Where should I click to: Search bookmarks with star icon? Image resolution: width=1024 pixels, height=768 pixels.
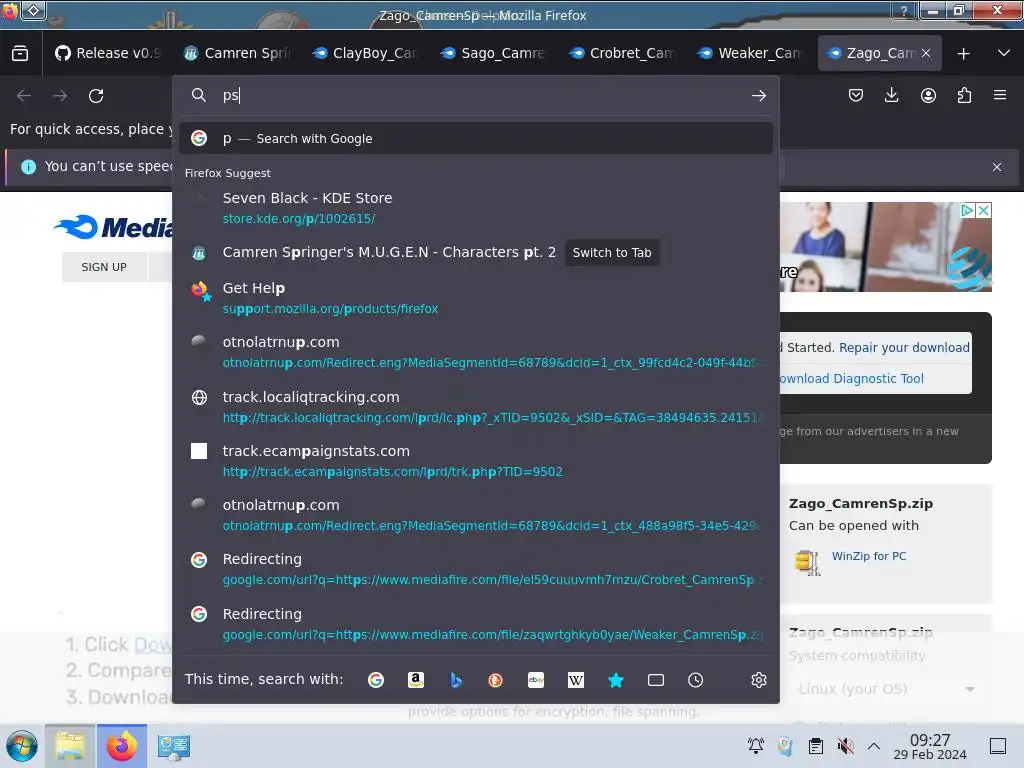pos(616,680)
